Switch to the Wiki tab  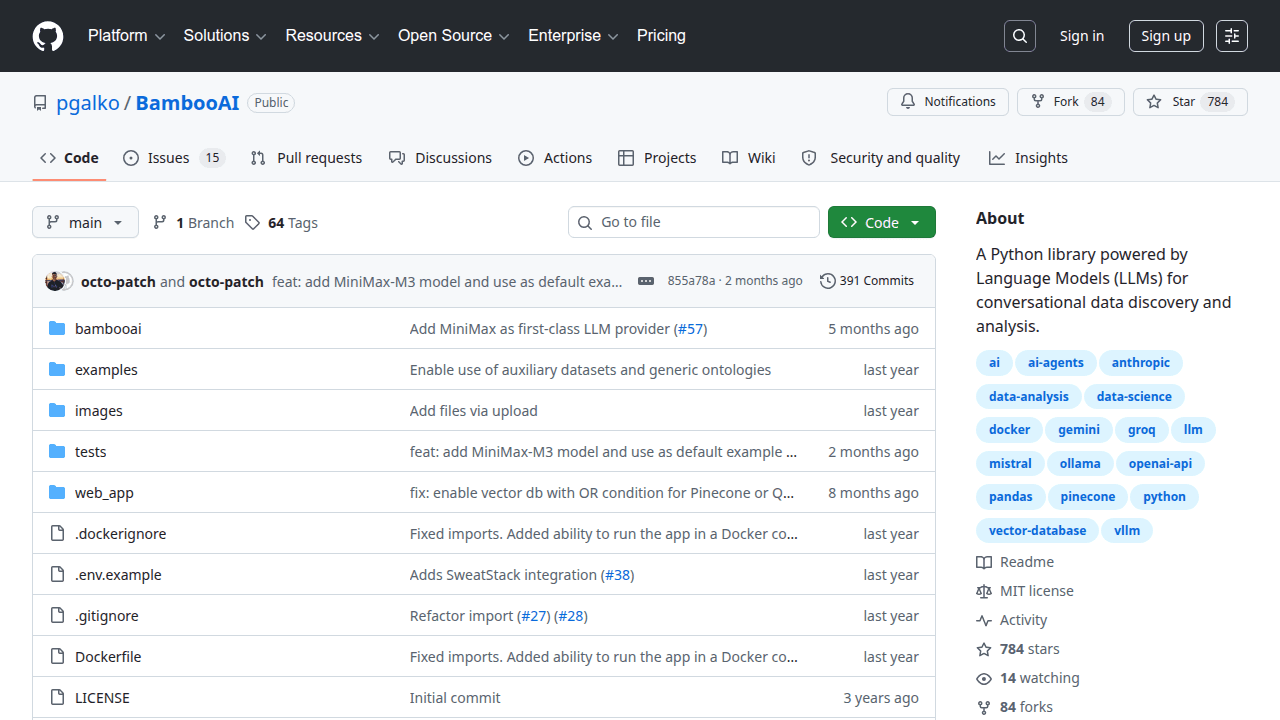pos(749,158)
